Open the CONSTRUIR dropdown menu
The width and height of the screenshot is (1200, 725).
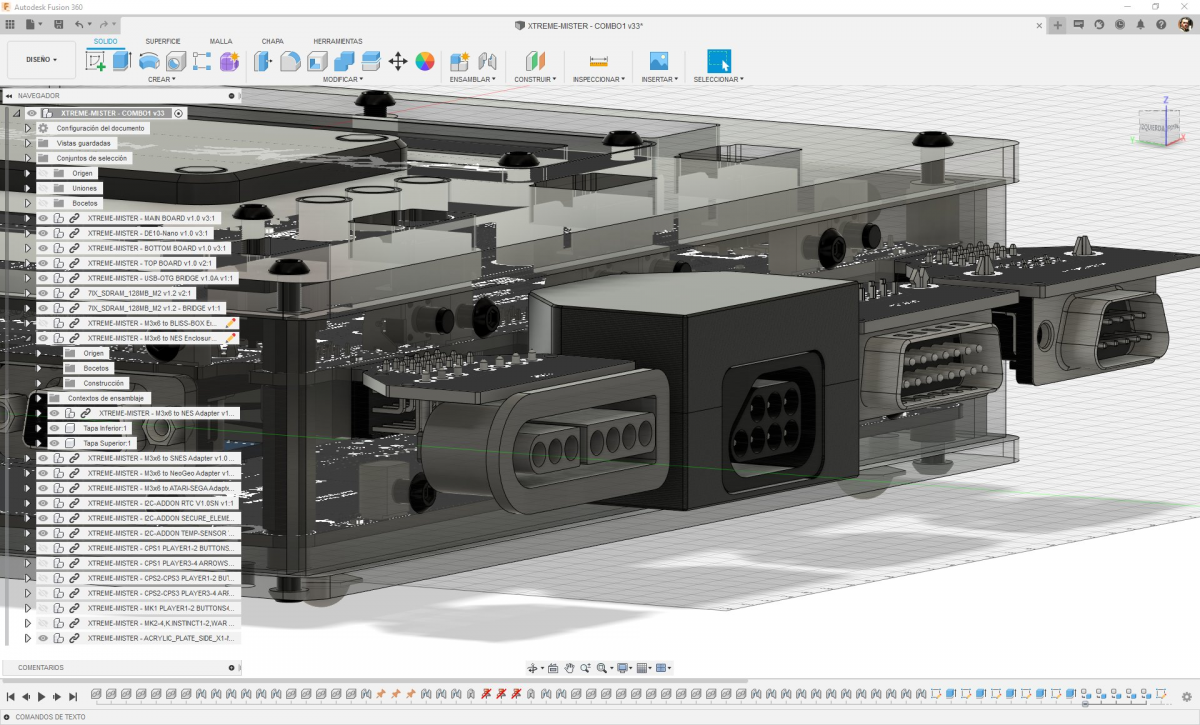[x=535, y=79]
